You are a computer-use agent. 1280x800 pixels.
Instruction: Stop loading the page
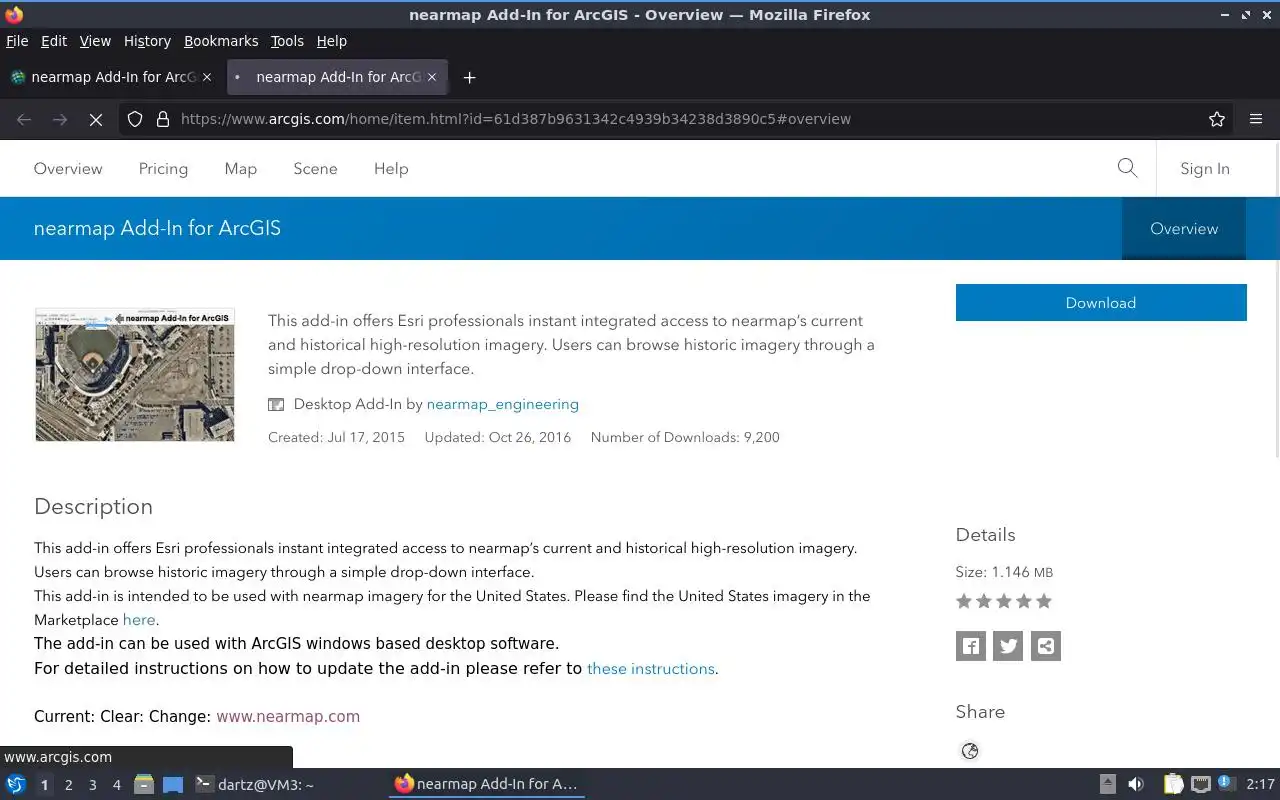tap(96, 119)
